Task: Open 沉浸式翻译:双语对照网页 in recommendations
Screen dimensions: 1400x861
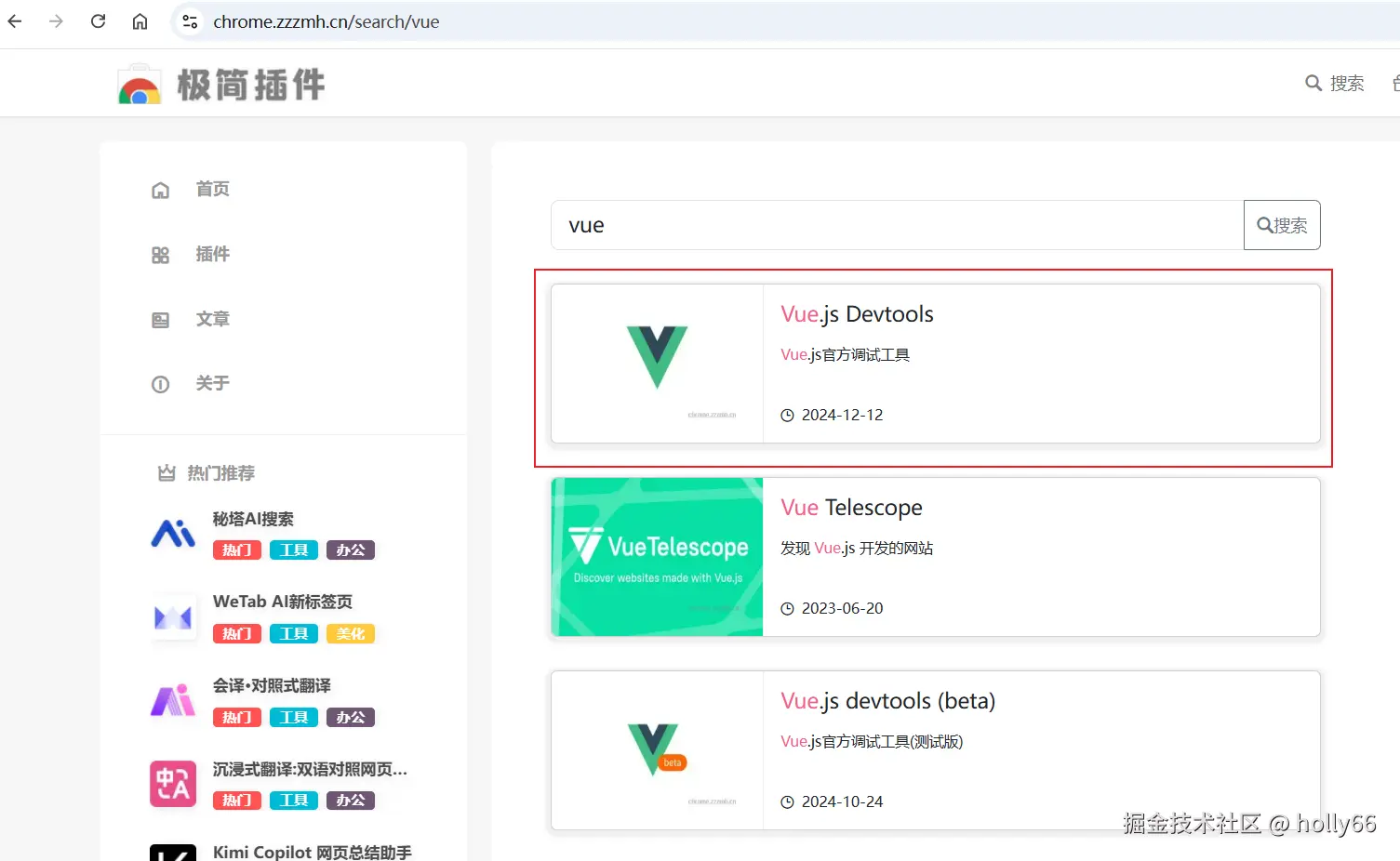Action: tap(310, 769)
